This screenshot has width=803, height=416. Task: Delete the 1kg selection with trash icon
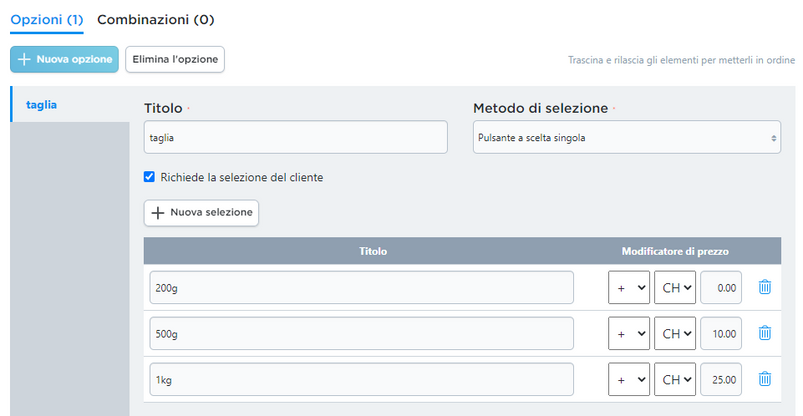pyautogui.click(x=765, y=379)
